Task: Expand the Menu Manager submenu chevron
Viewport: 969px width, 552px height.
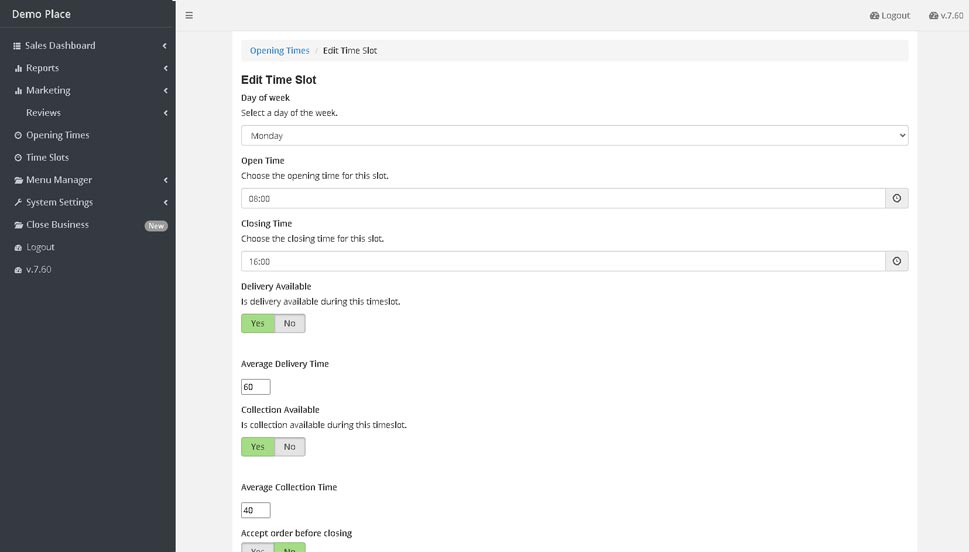Action: [x=165, y=180]
